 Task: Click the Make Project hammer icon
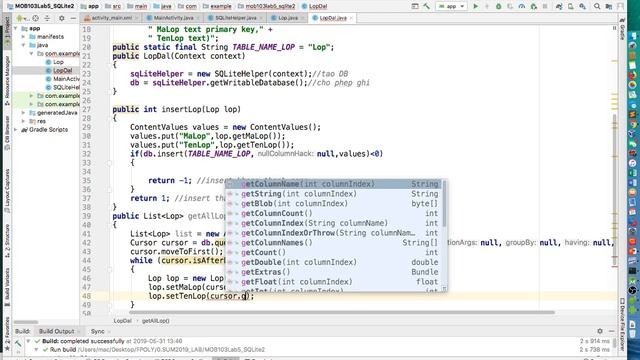tap(427, 6)
